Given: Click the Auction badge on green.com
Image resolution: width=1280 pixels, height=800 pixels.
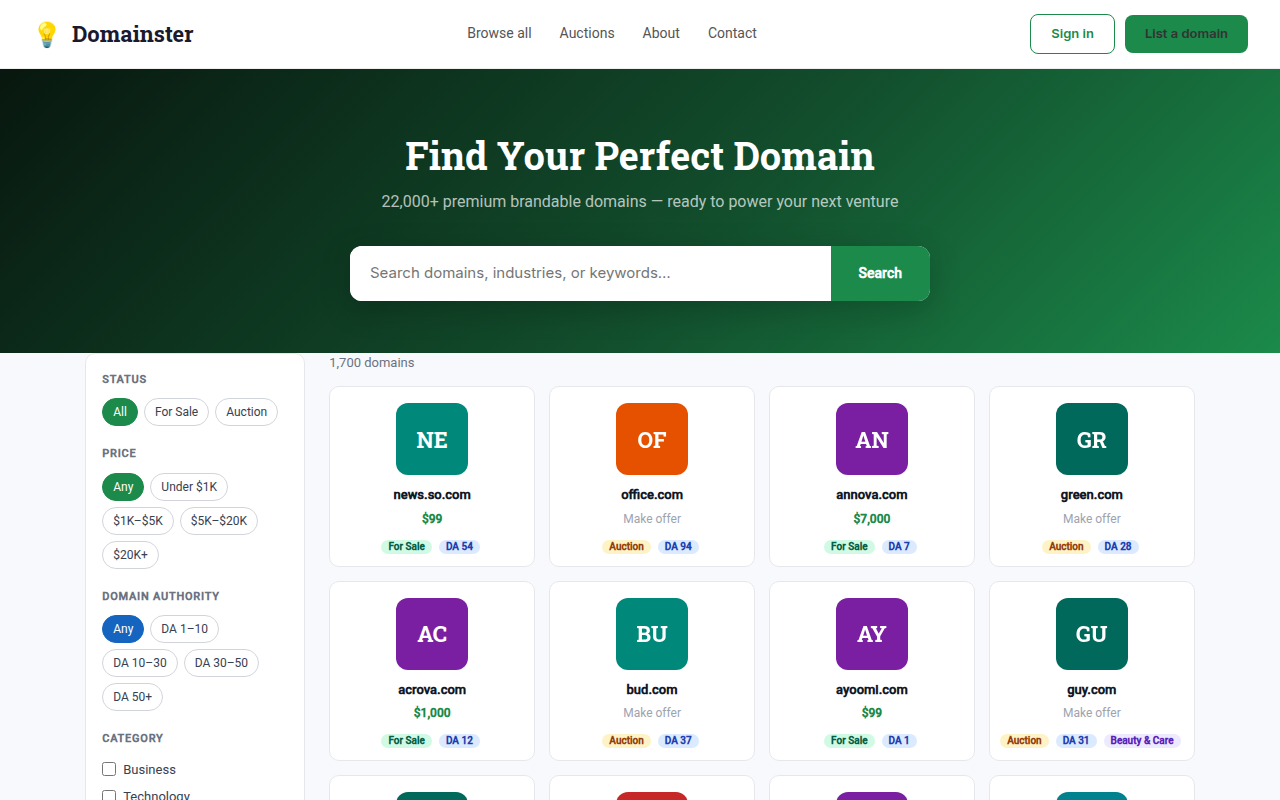Looking at the screenshot, I should [1066, 547].
